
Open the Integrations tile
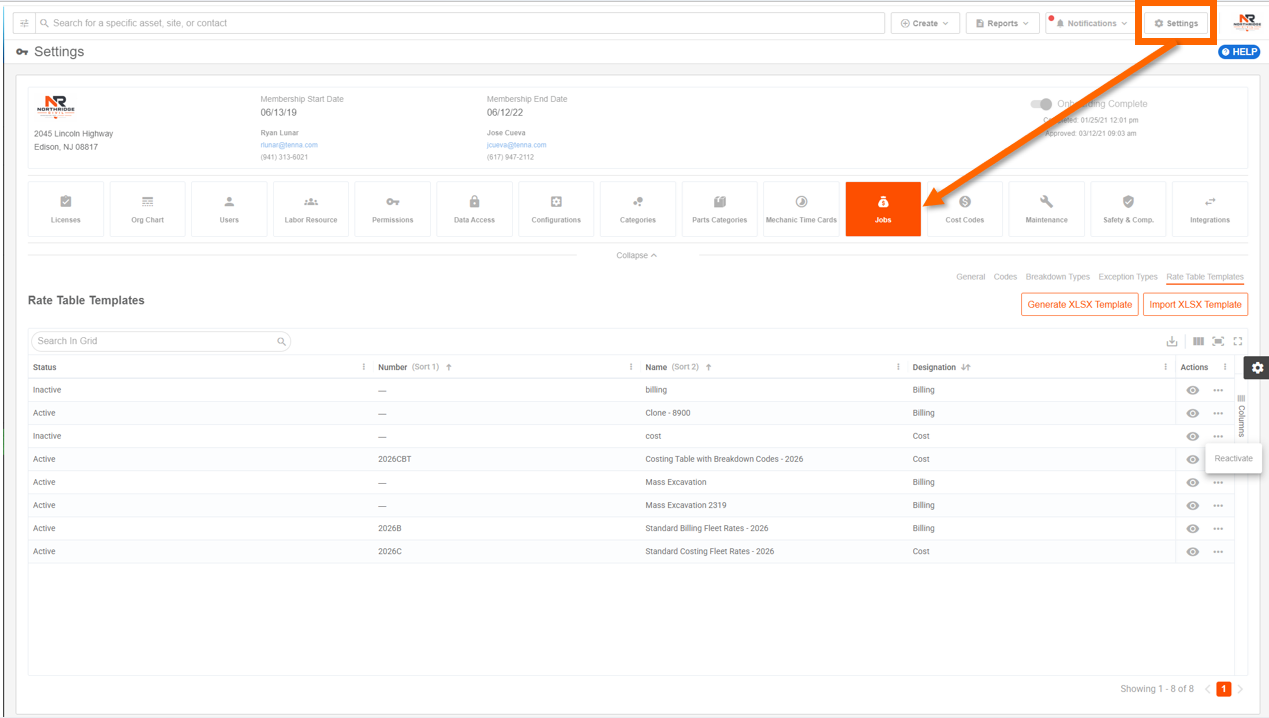(x=1210, y=209)
